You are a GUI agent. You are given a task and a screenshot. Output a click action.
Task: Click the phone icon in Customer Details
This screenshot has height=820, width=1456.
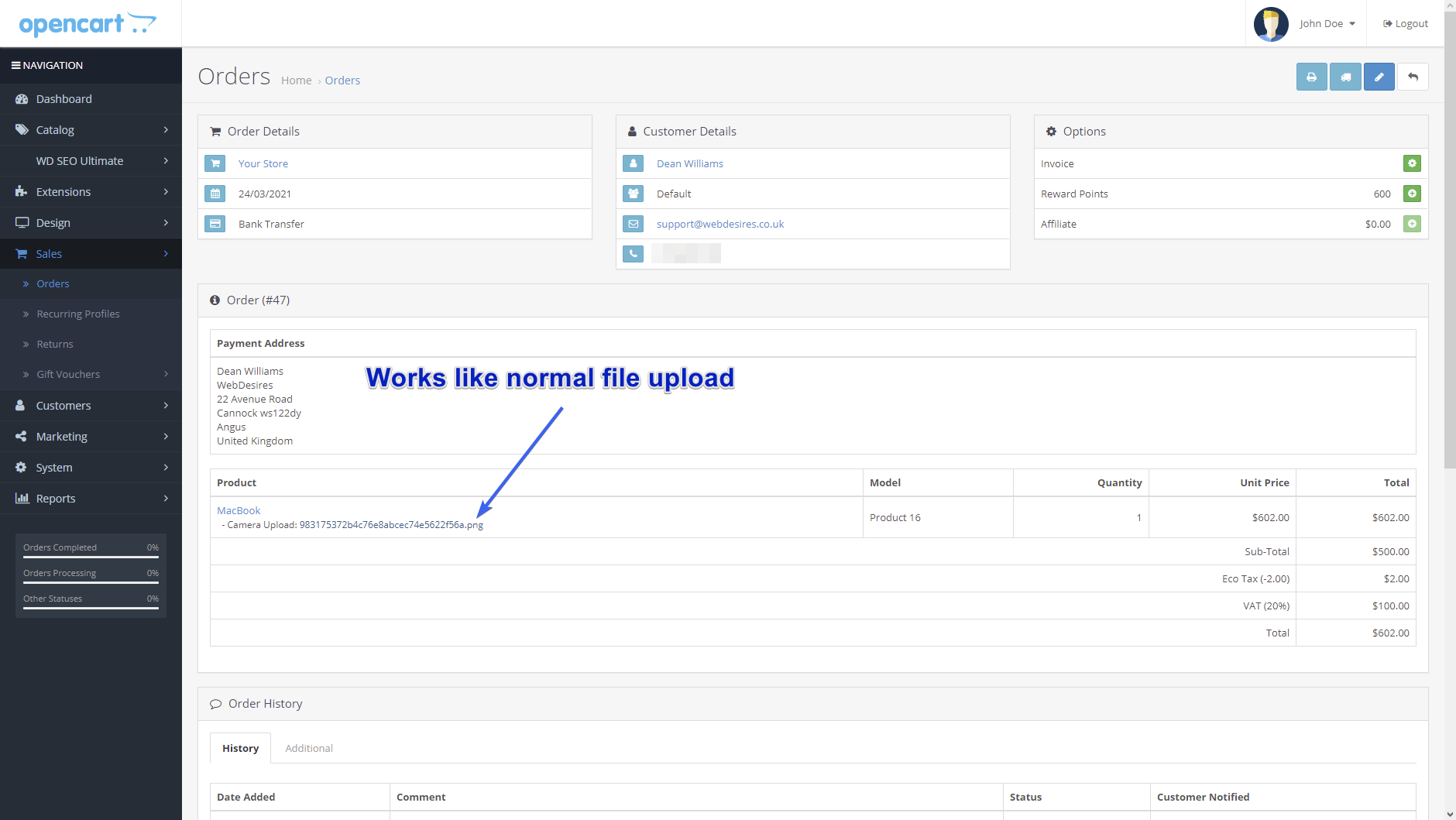point(634,253)
